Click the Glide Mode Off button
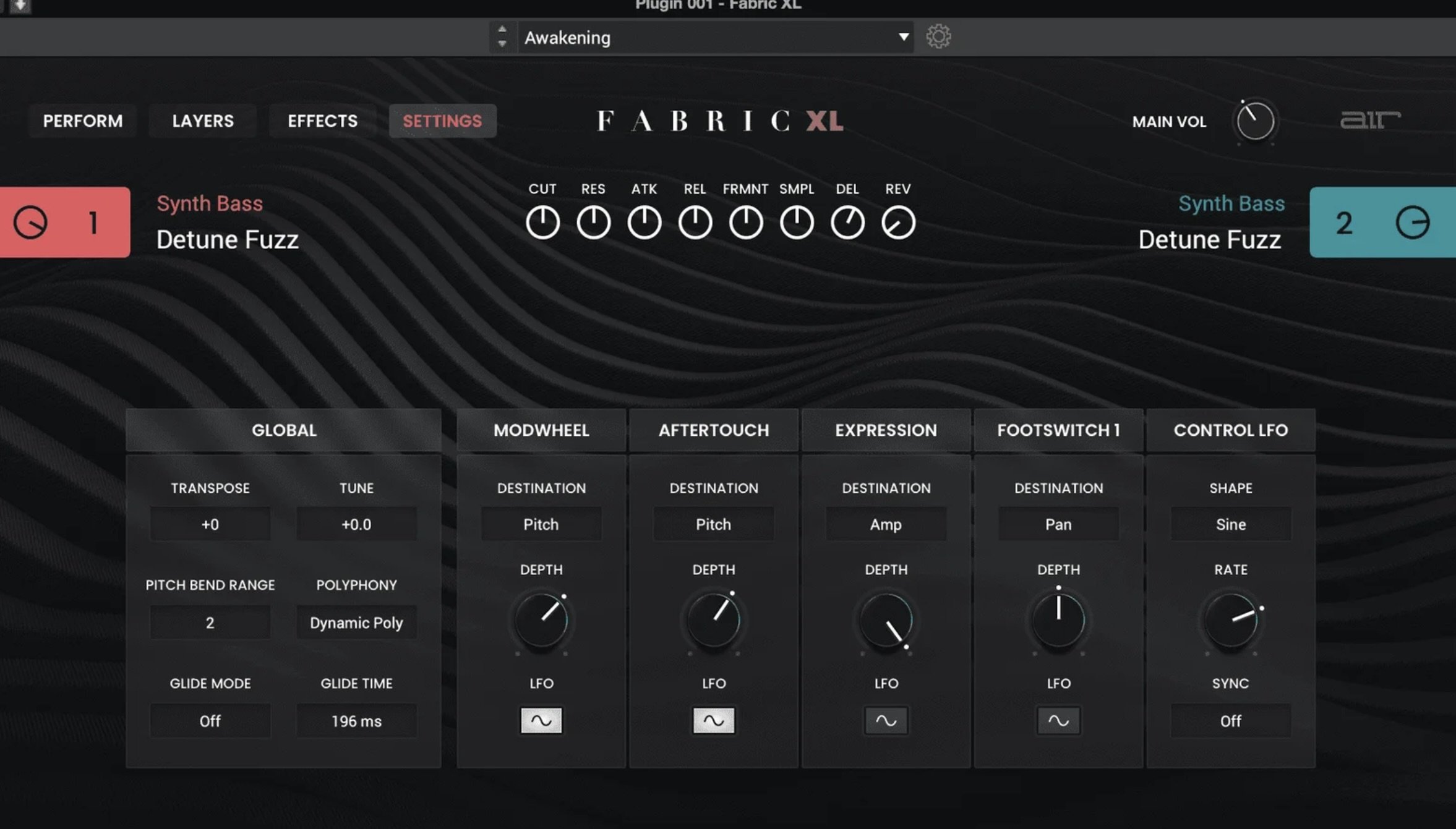This screenshot has width=1456, height=829. pos(210,721)
